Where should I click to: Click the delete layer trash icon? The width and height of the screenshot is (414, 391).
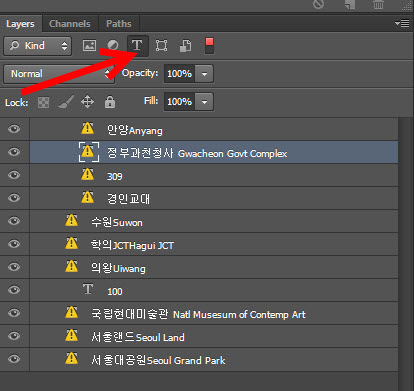point(378,4)
